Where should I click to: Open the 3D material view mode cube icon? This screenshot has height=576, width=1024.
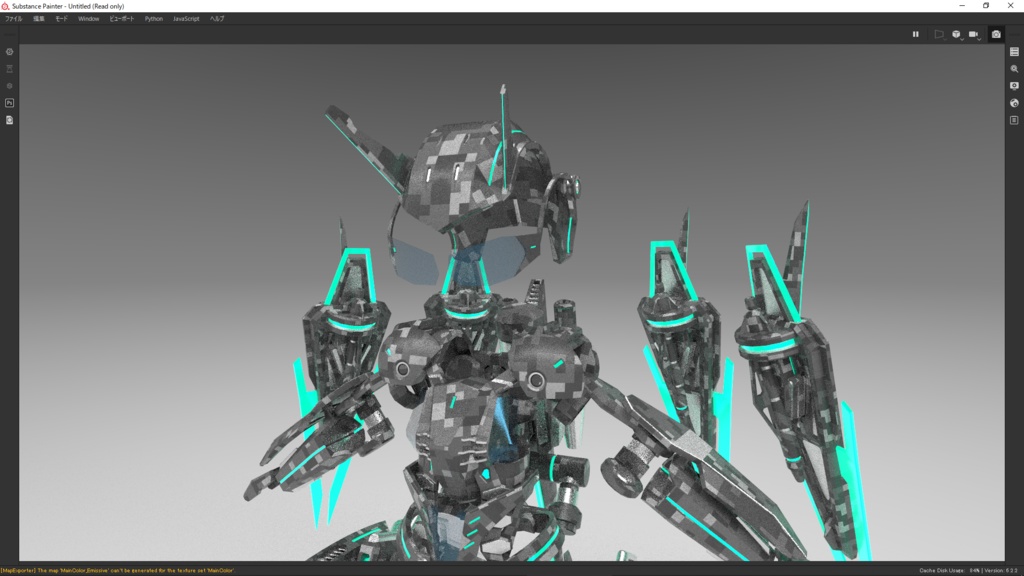pyautogui.click(x=957, y=34)
